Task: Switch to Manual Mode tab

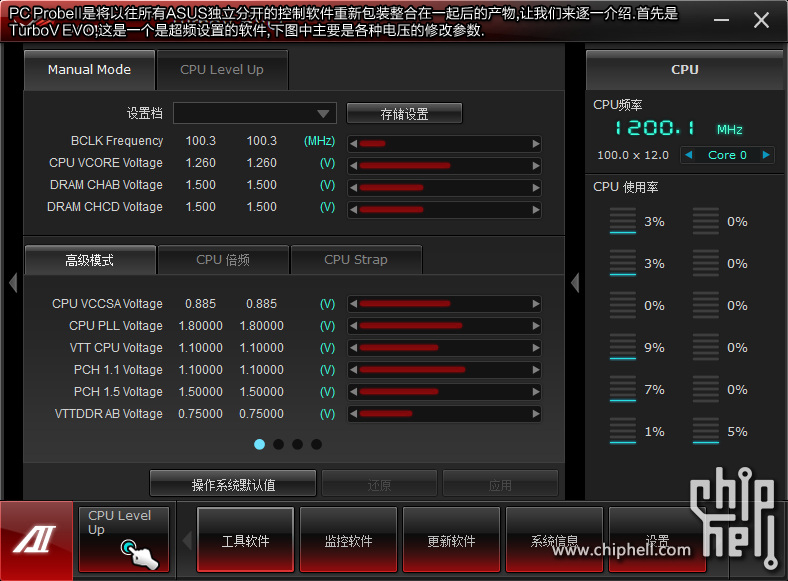Action: [89, 70]
